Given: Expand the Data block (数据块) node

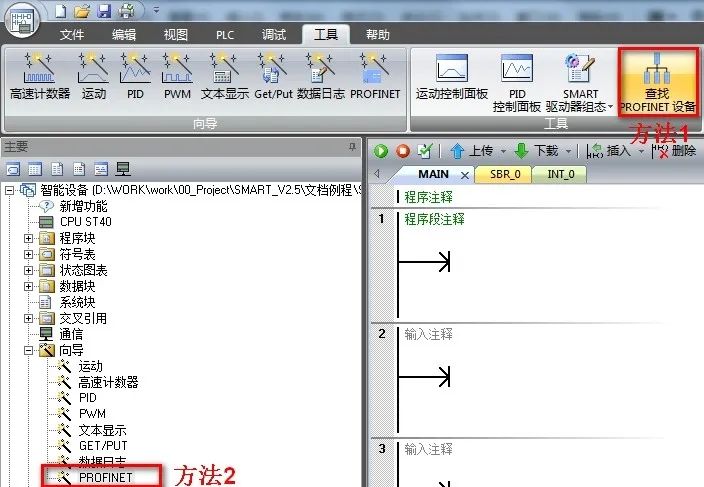Looking at the screenshot, I should 28,286.
